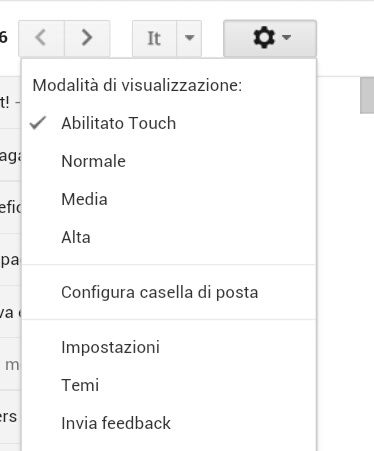Image resolution: width=374 pixels, height=451 pixels.
Task: Open the settings gear menu
Action: tap(270, 38)
